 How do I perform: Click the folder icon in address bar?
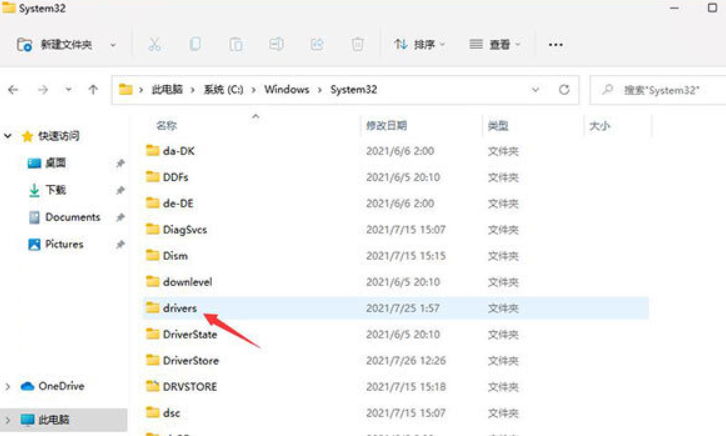coord(125,89)
